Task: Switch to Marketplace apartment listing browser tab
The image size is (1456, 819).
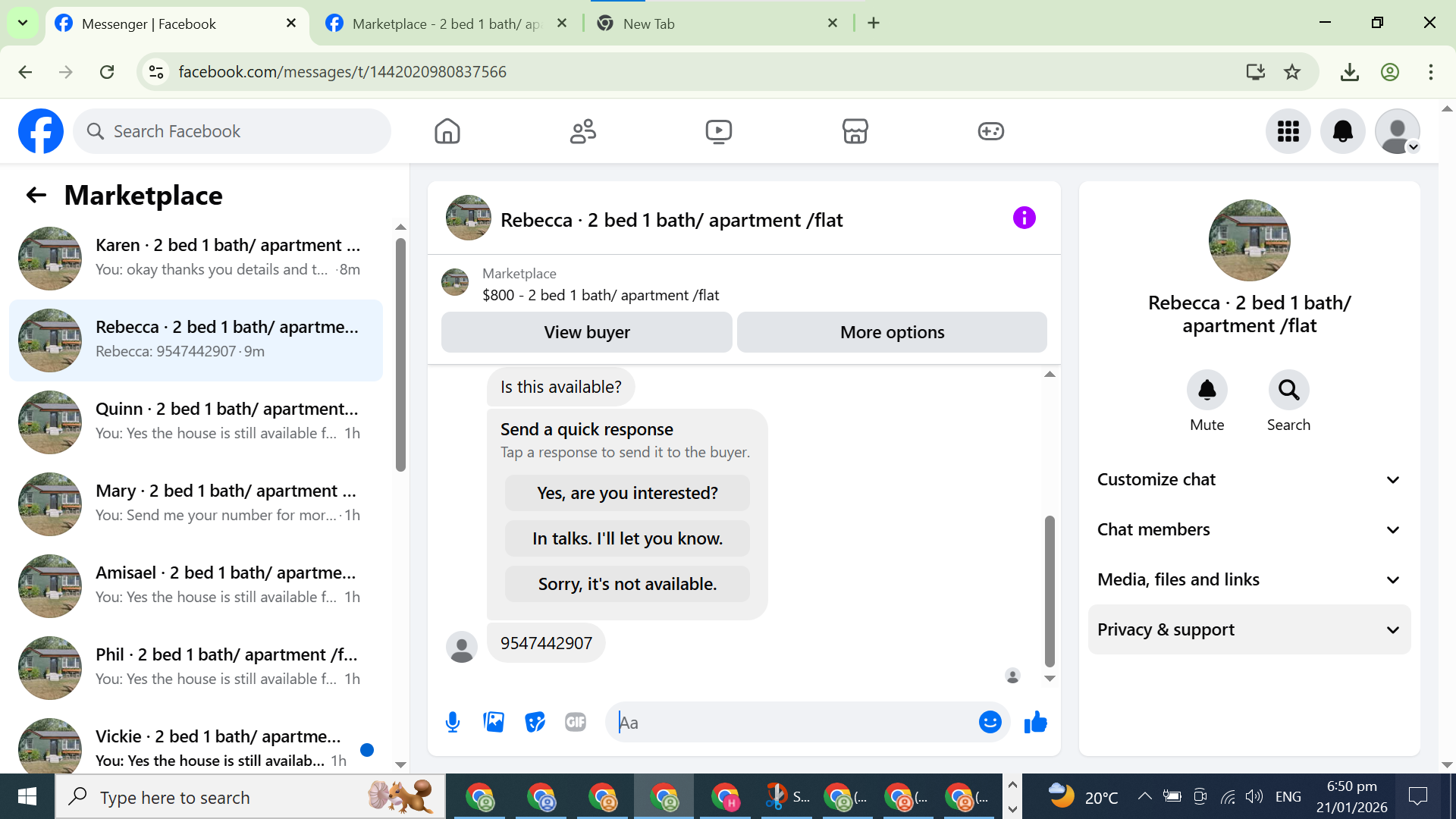Action: (x=447, y=24)
